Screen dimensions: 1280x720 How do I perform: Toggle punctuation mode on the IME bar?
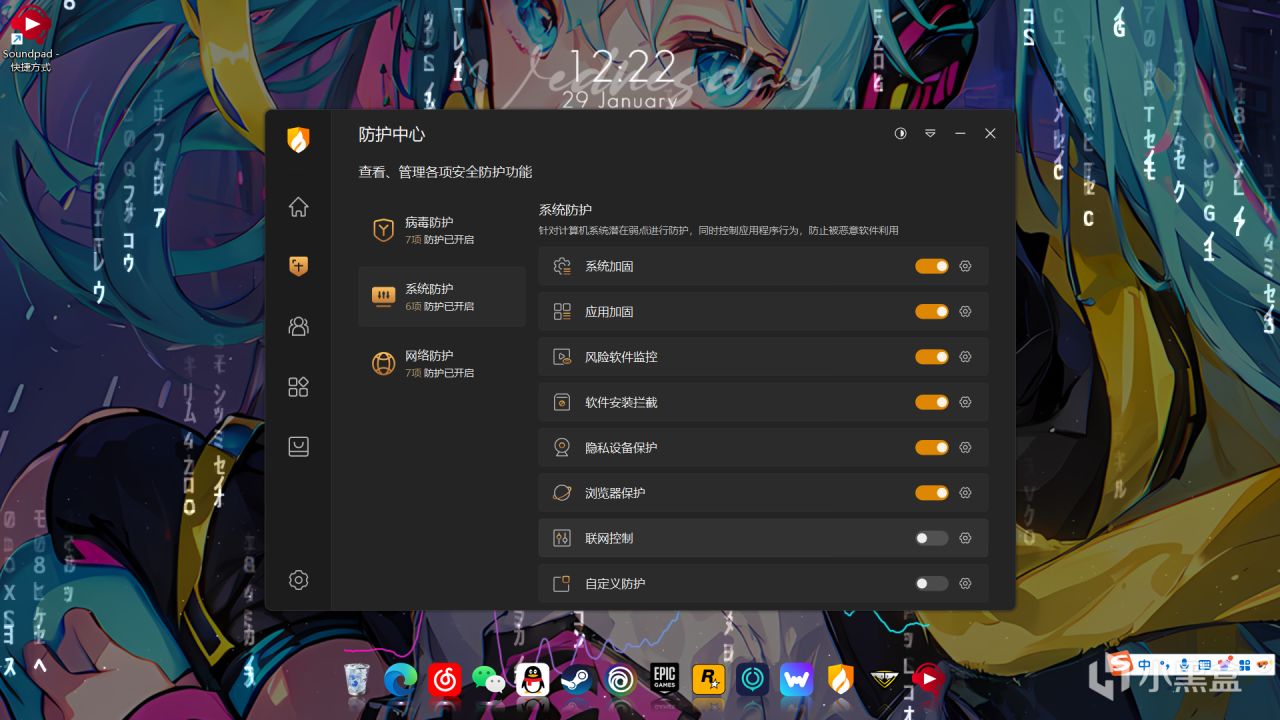pyautogui.click(x=1165, y=665)
